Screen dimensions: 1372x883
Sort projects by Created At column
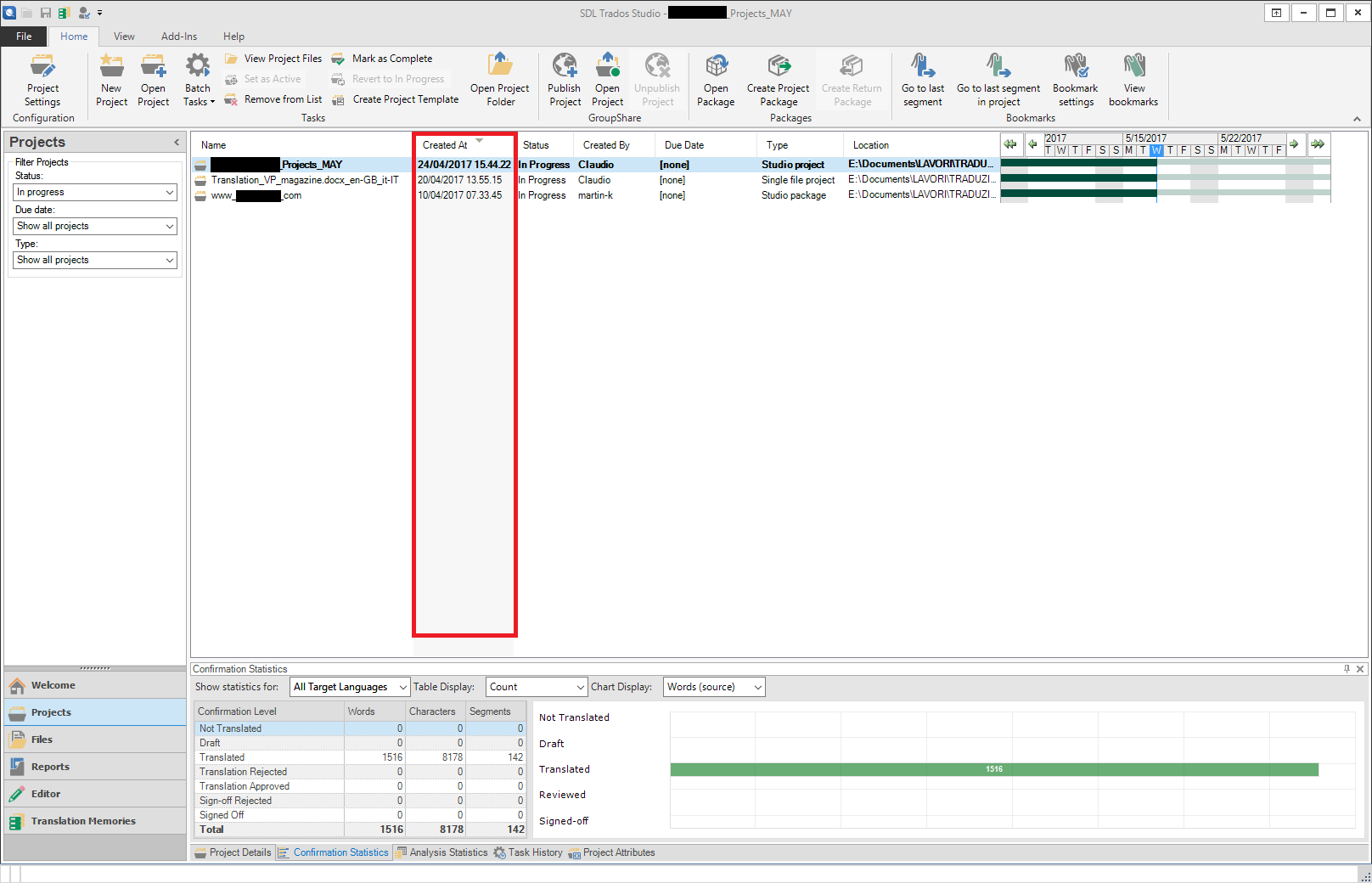(464, 145)
